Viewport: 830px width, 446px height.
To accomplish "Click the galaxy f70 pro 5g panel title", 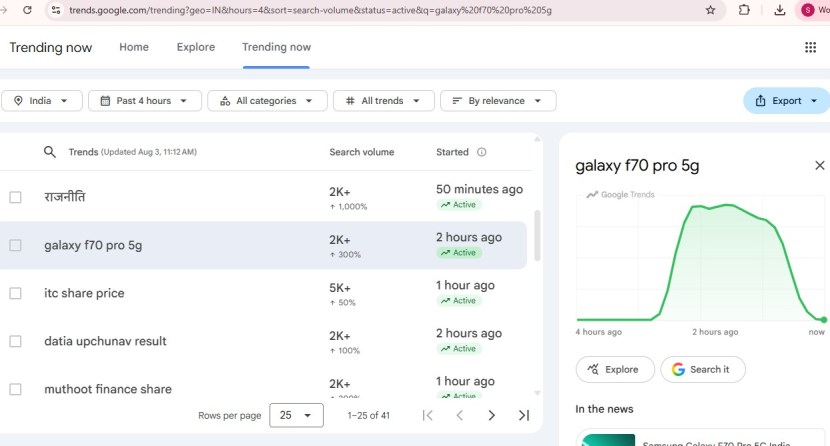I will pos(637,166).
